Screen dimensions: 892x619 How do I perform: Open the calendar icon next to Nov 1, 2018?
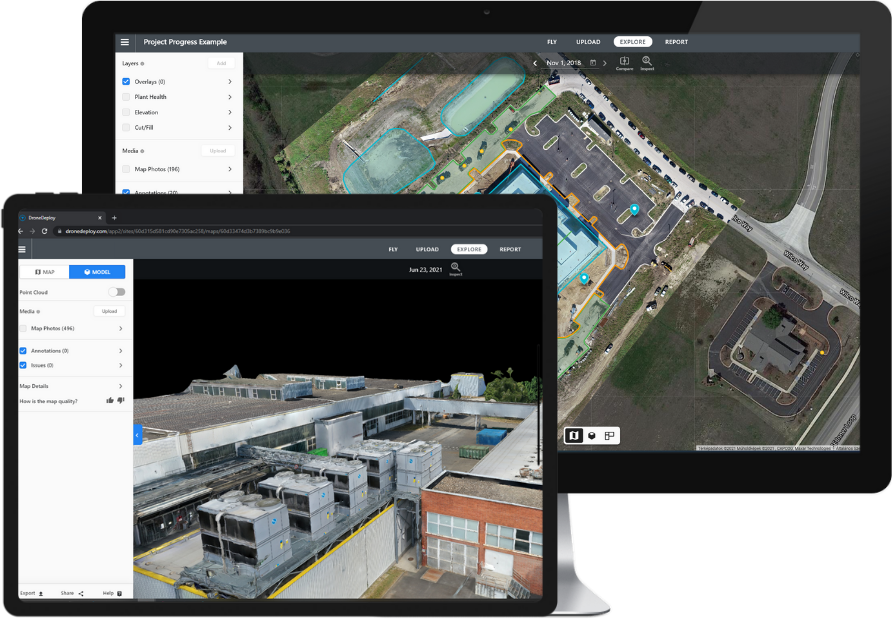(592, 62)
